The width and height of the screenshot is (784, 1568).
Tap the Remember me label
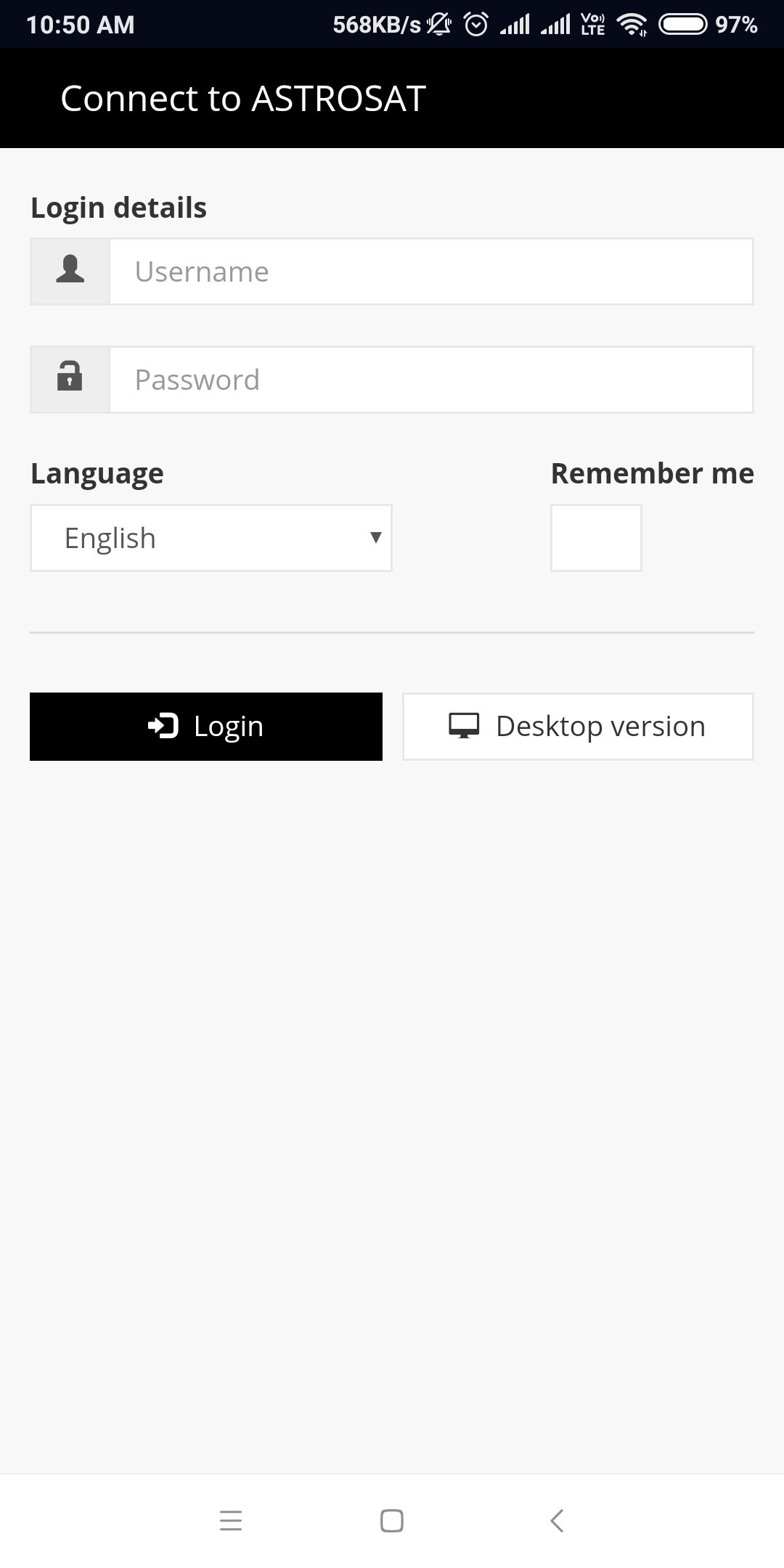[x=652, y=473]
